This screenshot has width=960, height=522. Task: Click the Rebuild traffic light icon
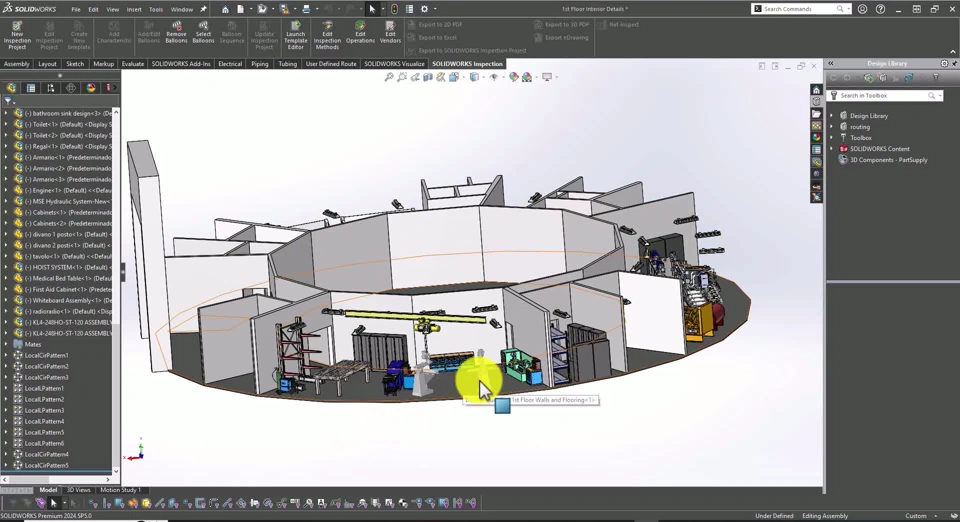394,9
